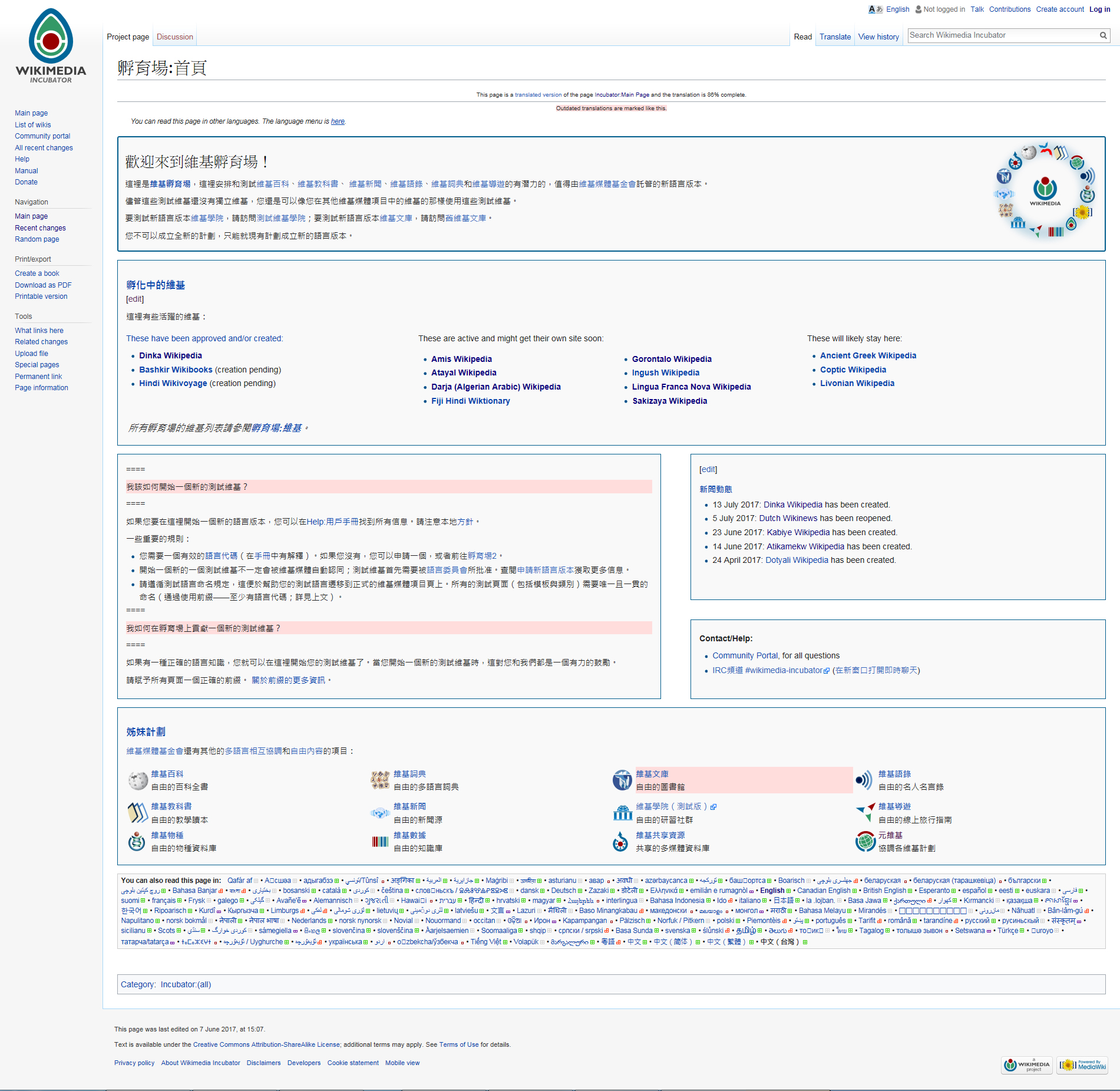Click the not-logged-in user icon
This screenshot has height=1091, width=1120.
click(x=918, y=9)
